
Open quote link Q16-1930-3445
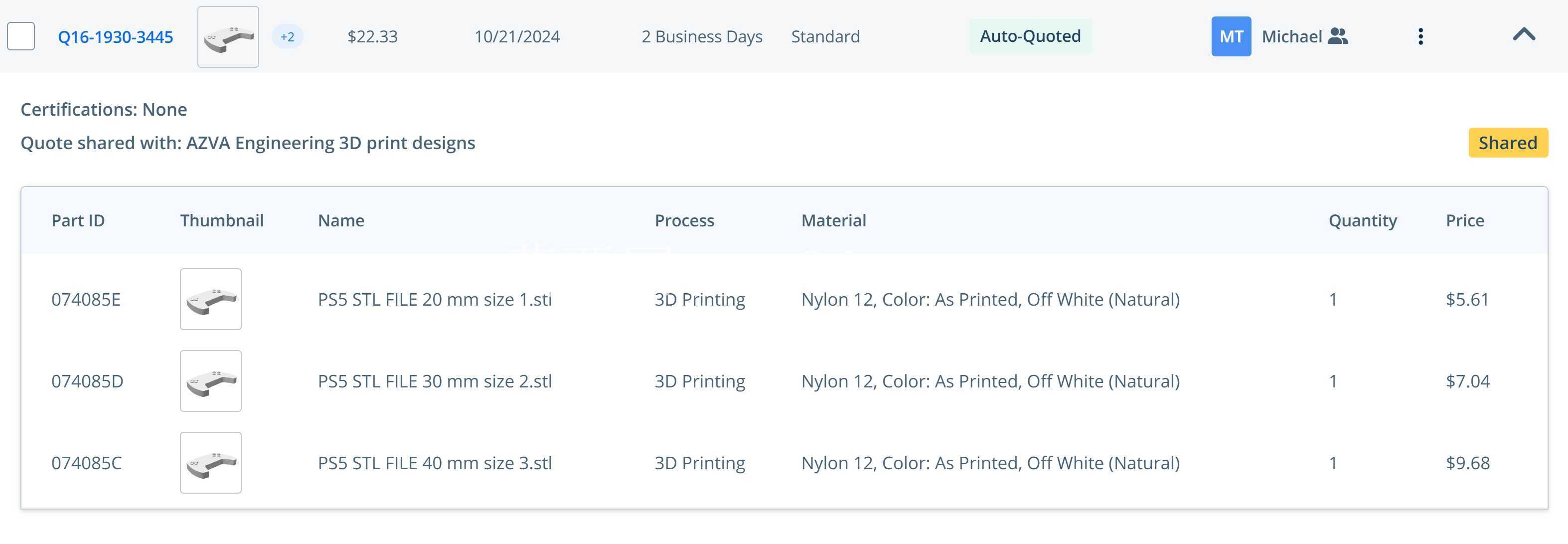[x=115, y=37]
